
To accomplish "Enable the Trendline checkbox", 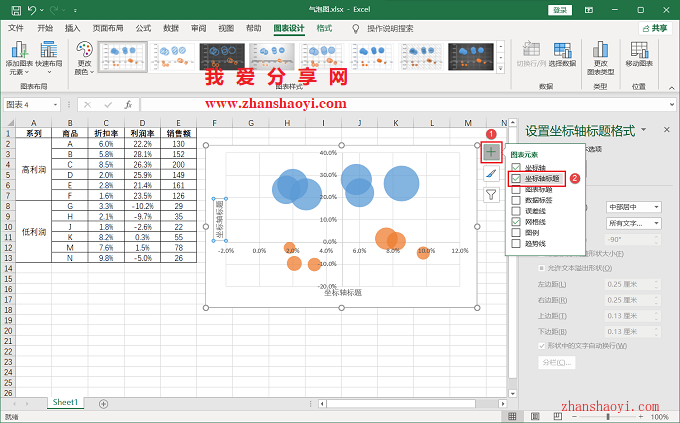I will [516, 243].
